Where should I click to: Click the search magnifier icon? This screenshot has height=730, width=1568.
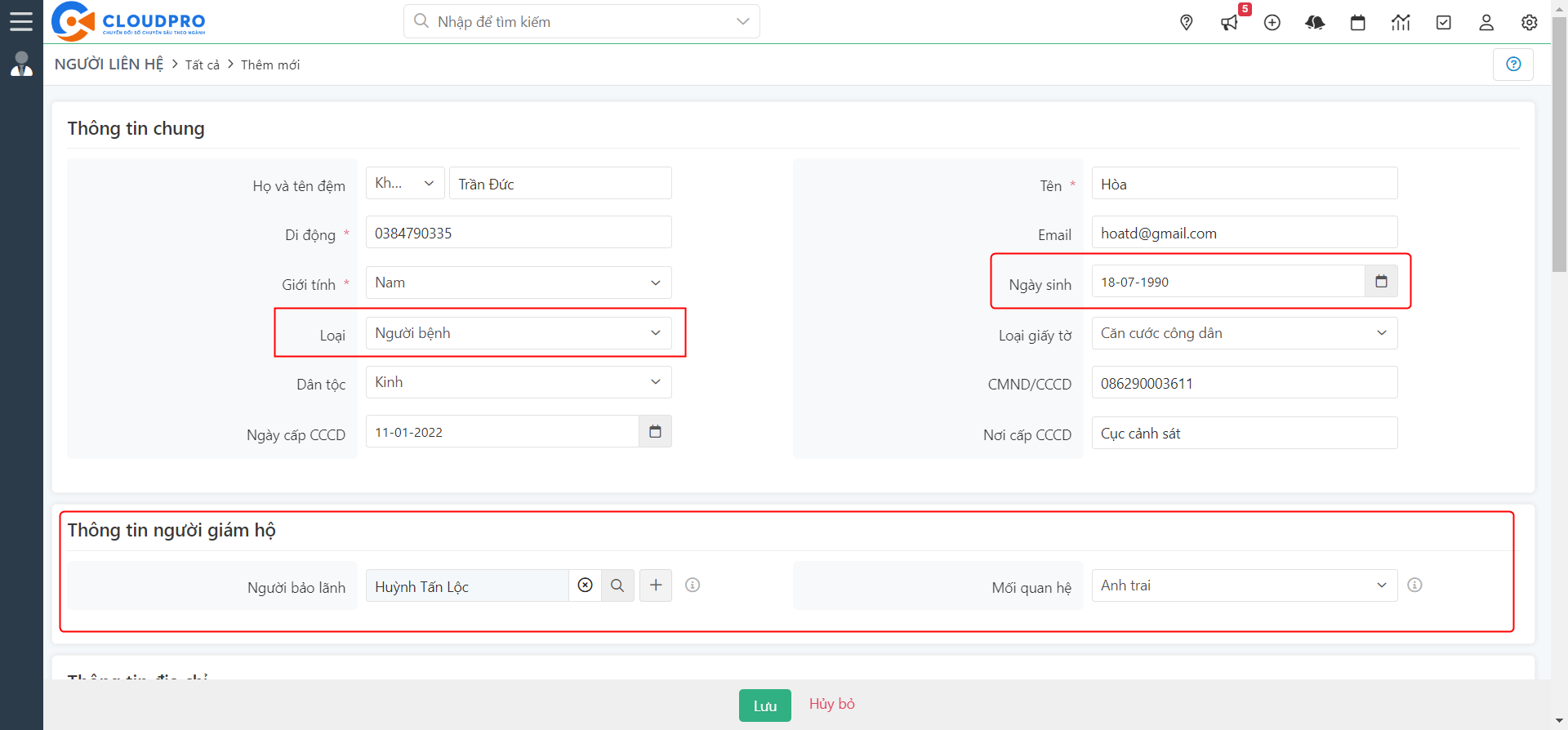point(421,21)
